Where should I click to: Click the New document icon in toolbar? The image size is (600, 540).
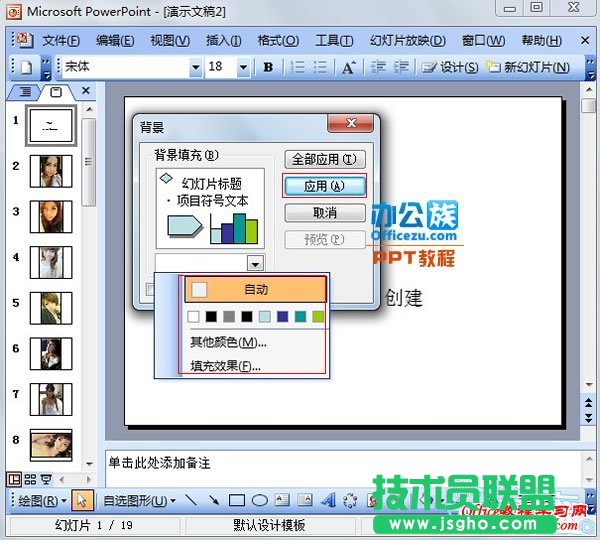coord(27,67)
